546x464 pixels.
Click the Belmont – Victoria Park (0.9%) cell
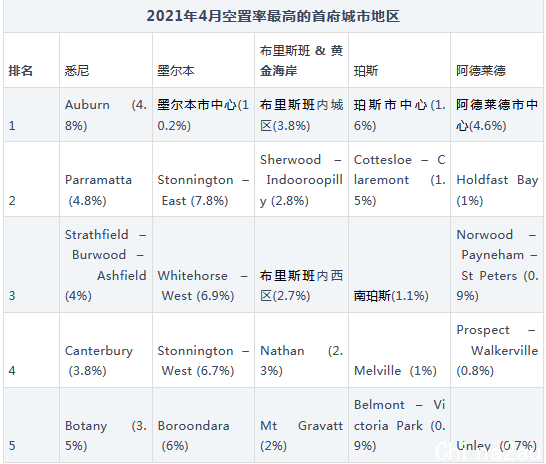[x=400, y=425]
